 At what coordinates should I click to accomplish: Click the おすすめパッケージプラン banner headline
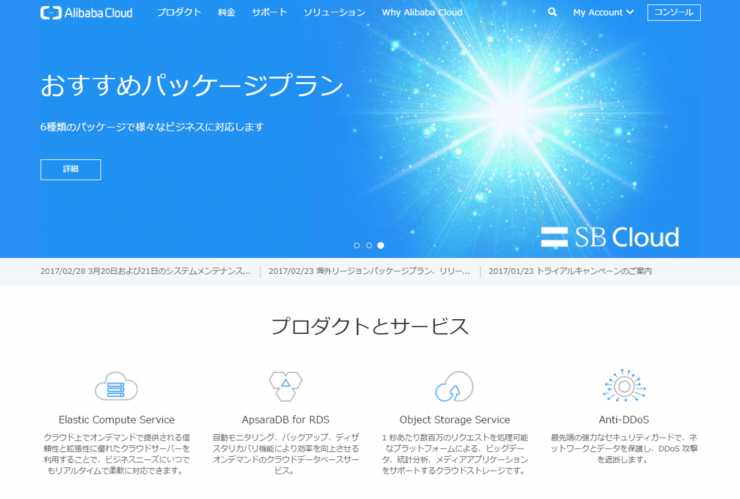tap(192, 85)
